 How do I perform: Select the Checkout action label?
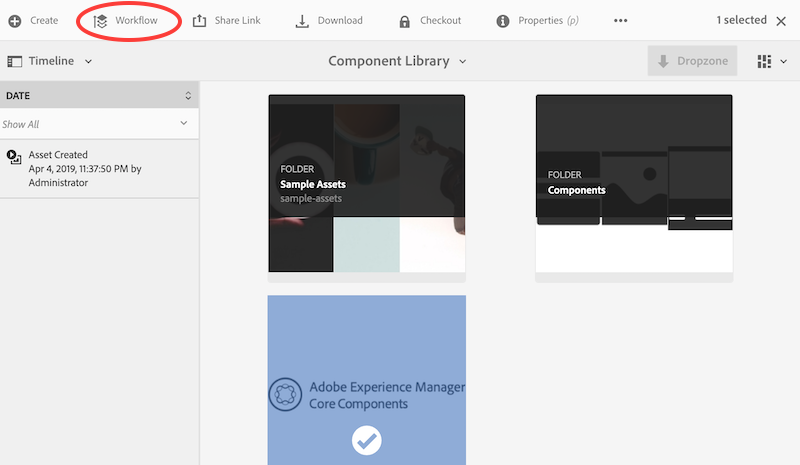[x=440, y=20]
